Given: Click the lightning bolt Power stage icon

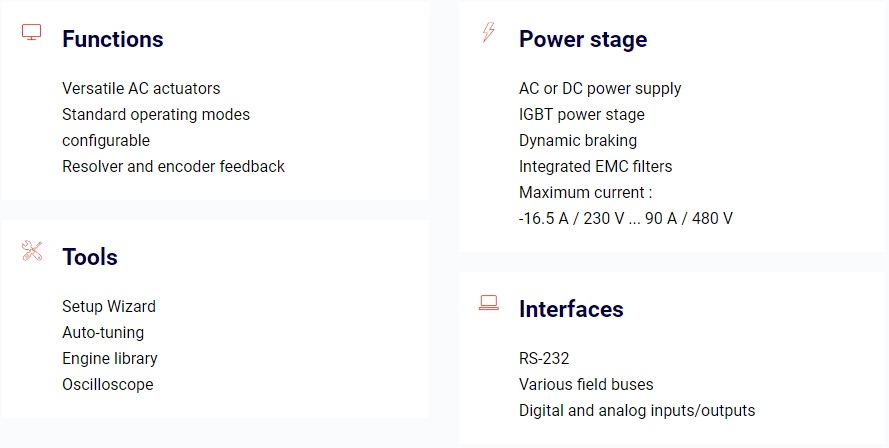Looking at the screenshot, I should point(488,32).
